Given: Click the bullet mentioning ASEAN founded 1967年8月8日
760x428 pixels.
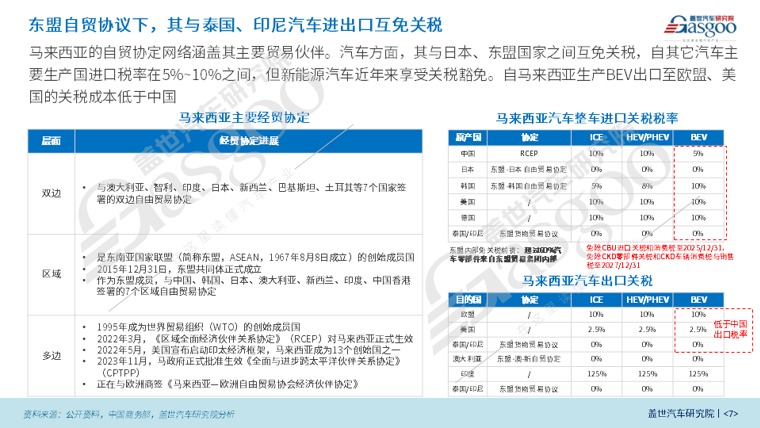Looking at the screenshot, I should [x=255, y=257].
